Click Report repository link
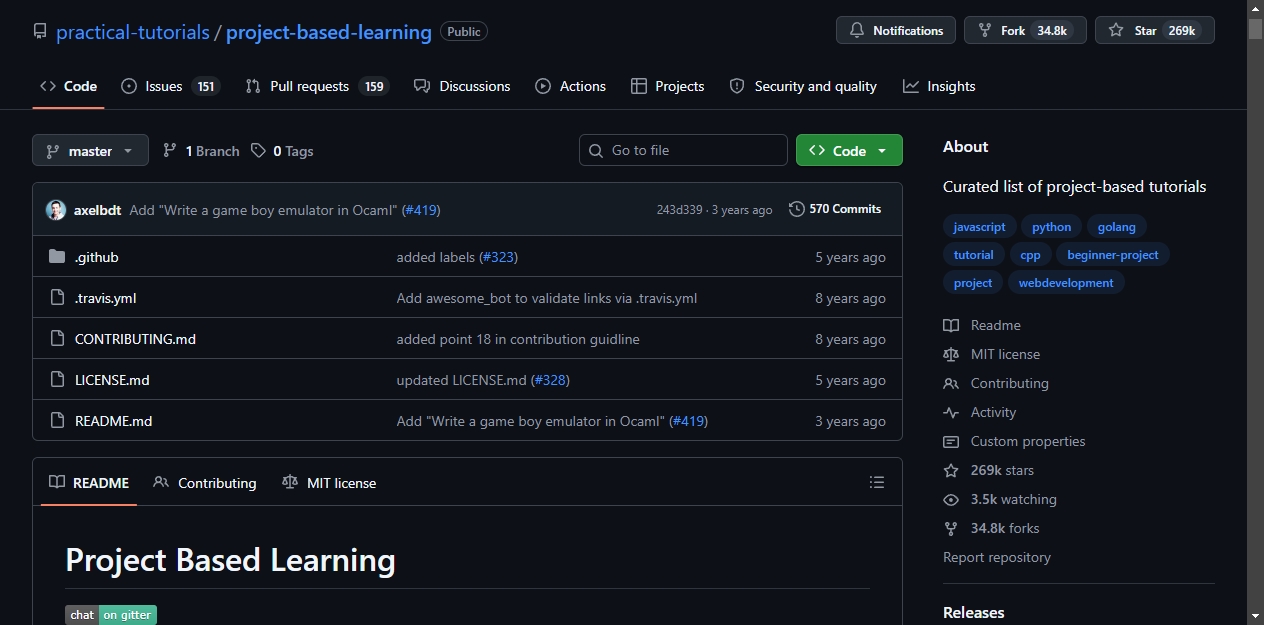 (997, 557)
